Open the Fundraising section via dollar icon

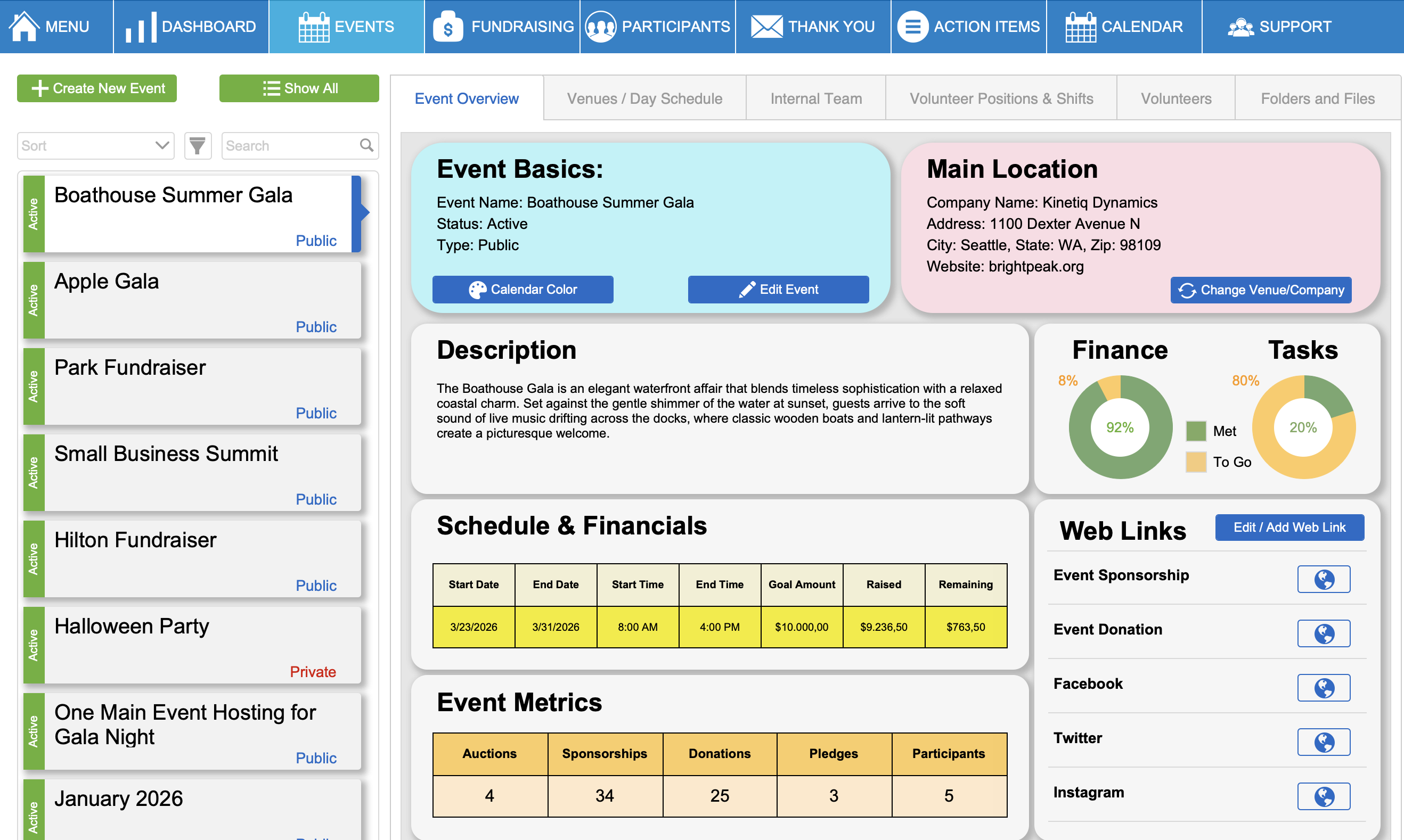coord(447,26)
